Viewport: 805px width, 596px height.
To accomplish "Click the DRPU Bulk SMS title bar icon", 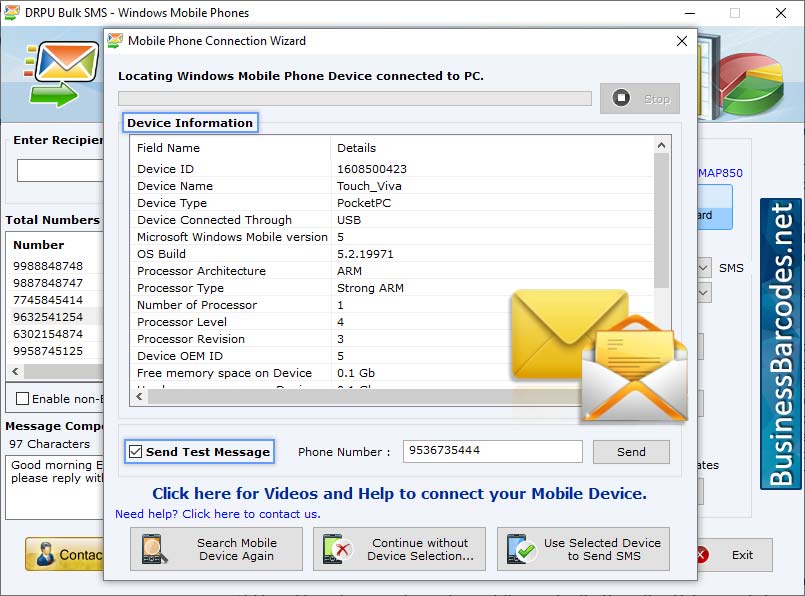I will (11, 13).
